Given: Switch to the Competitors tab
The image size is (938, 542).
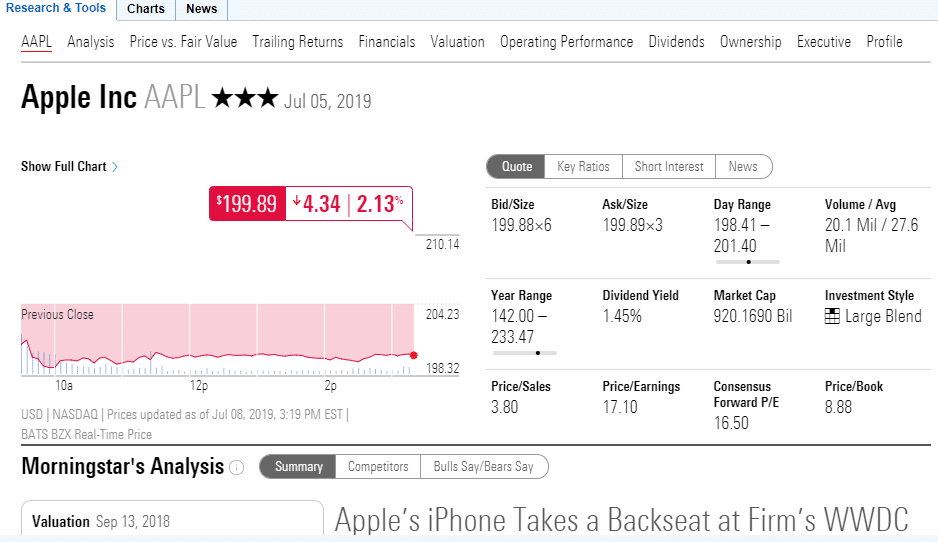Looking at the screenshot, I should [378, 467].
